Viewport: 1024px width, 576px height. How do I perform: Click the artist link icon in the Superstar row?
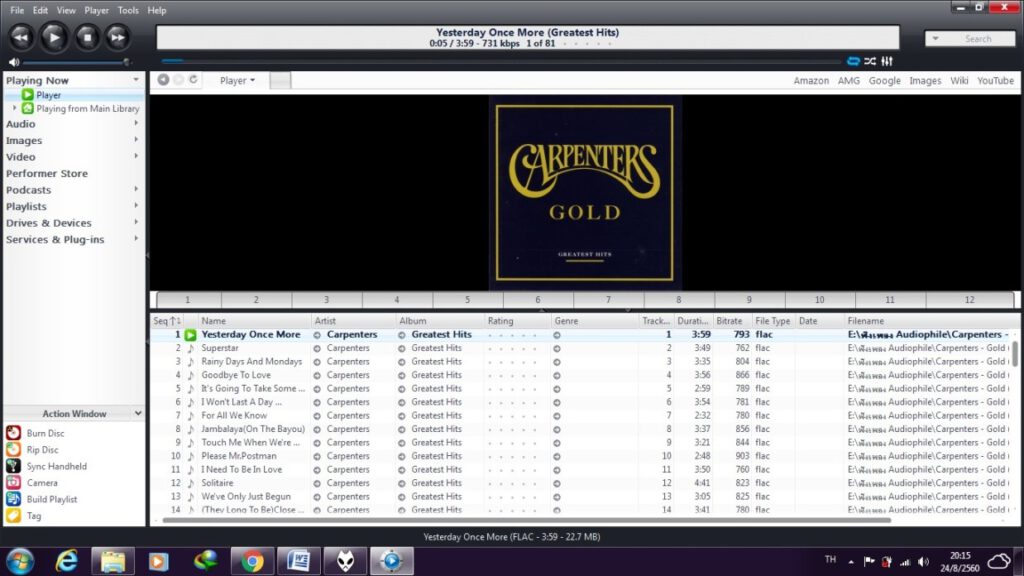pyautogui.click(x=317, y=349)
